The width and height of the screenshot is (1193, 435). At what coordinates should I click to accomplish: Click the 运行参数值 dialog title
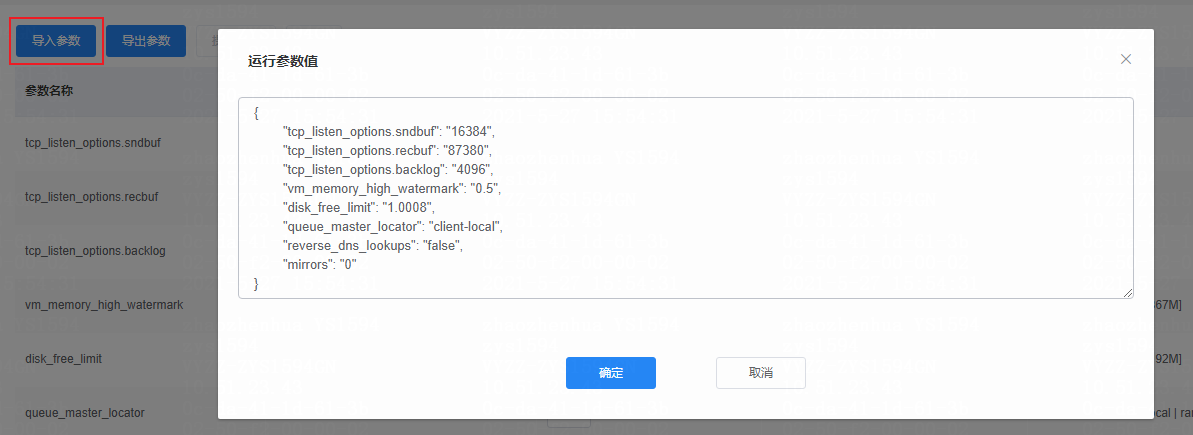click(x=283, y=62)
